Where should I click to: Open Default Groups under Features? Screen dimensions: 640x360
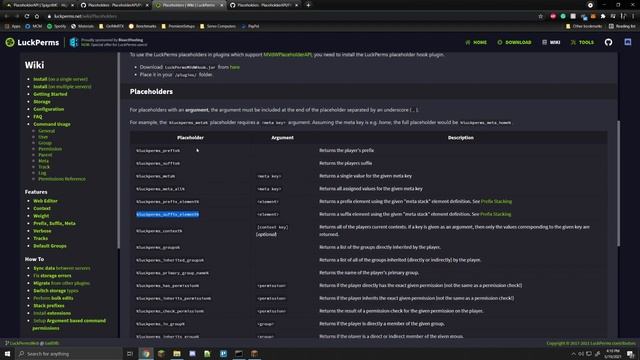50,246
